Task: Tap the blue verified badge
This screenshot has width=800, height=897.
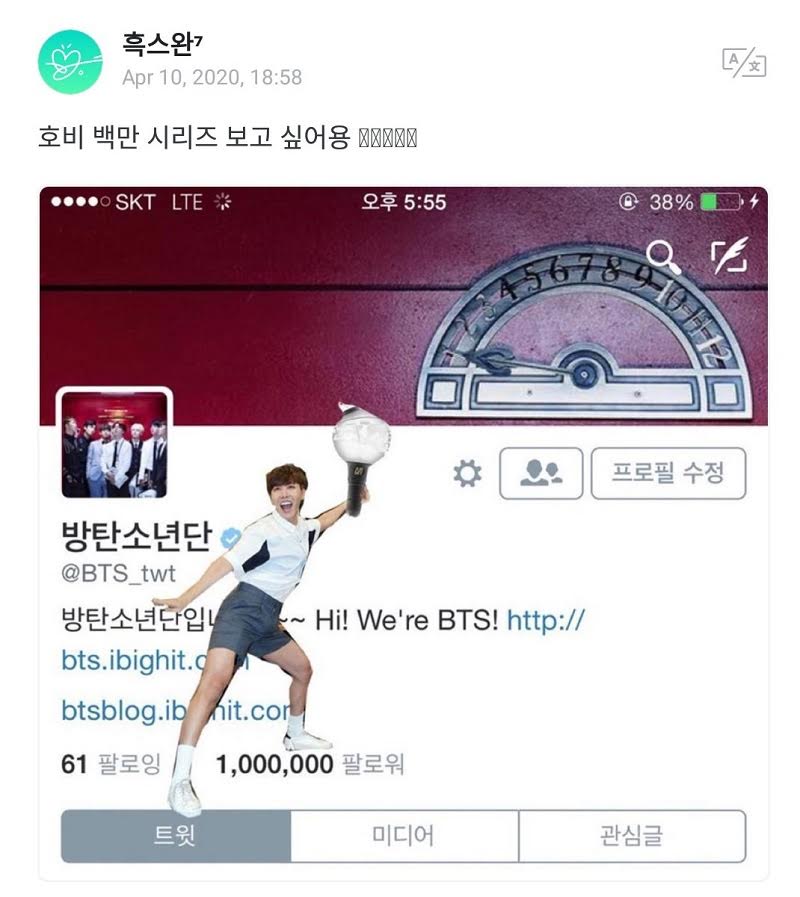Action: point(231,537)
